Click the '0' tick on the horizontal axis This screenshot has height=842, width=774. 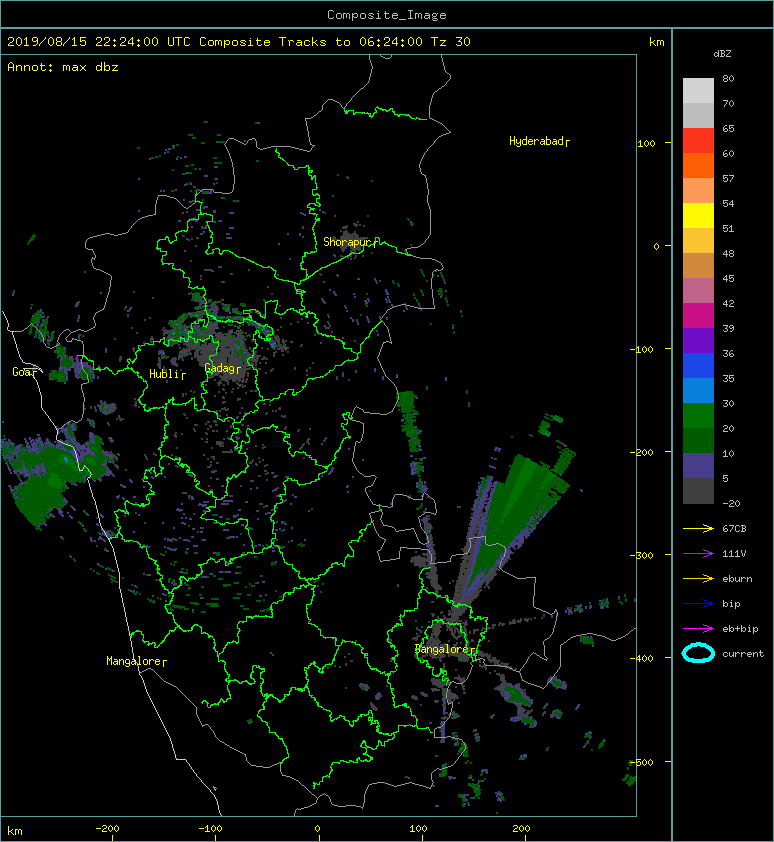[x=317, y=829]
